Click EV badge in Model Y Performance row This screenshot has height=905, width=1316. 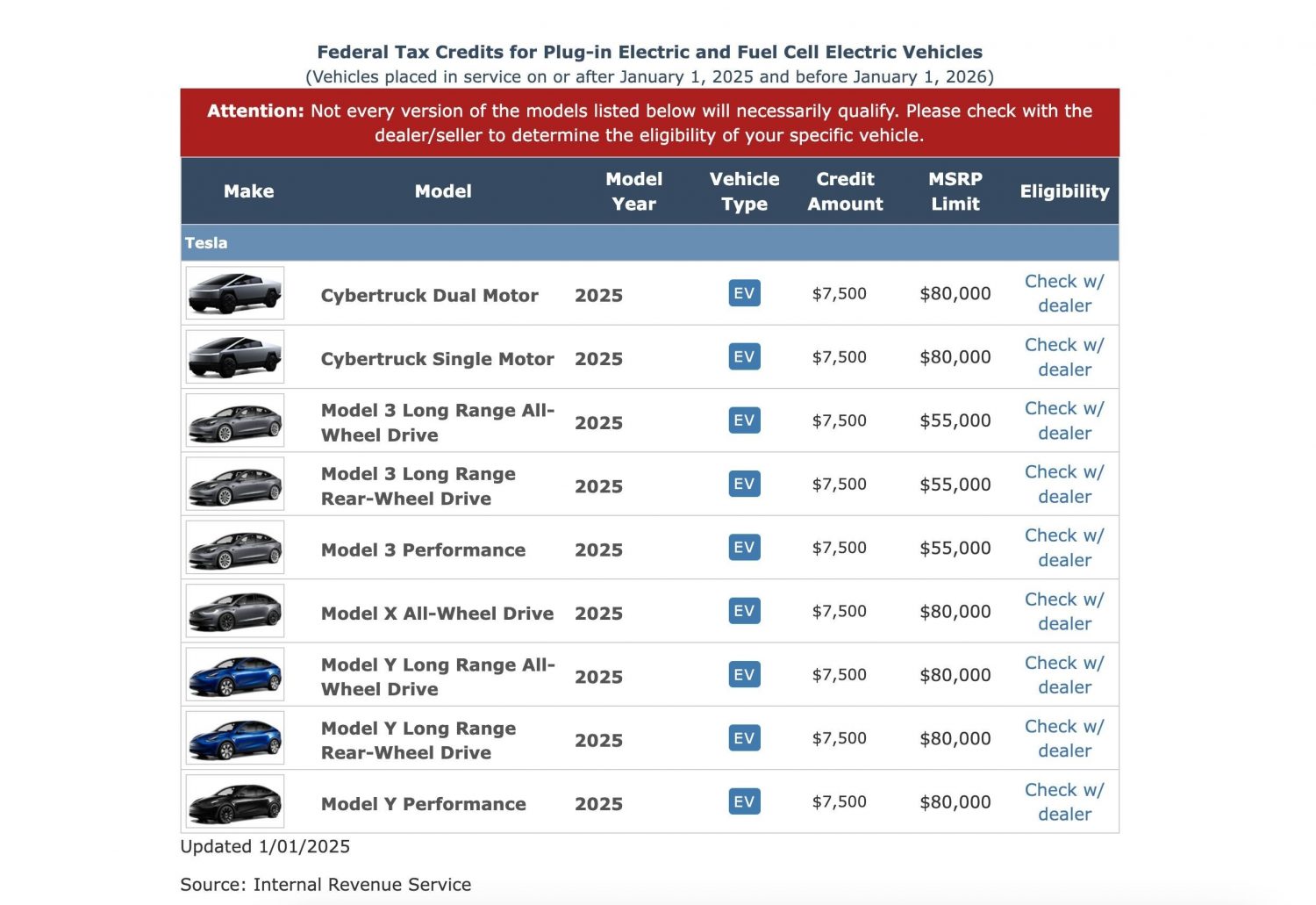click(x=744, y=801)
